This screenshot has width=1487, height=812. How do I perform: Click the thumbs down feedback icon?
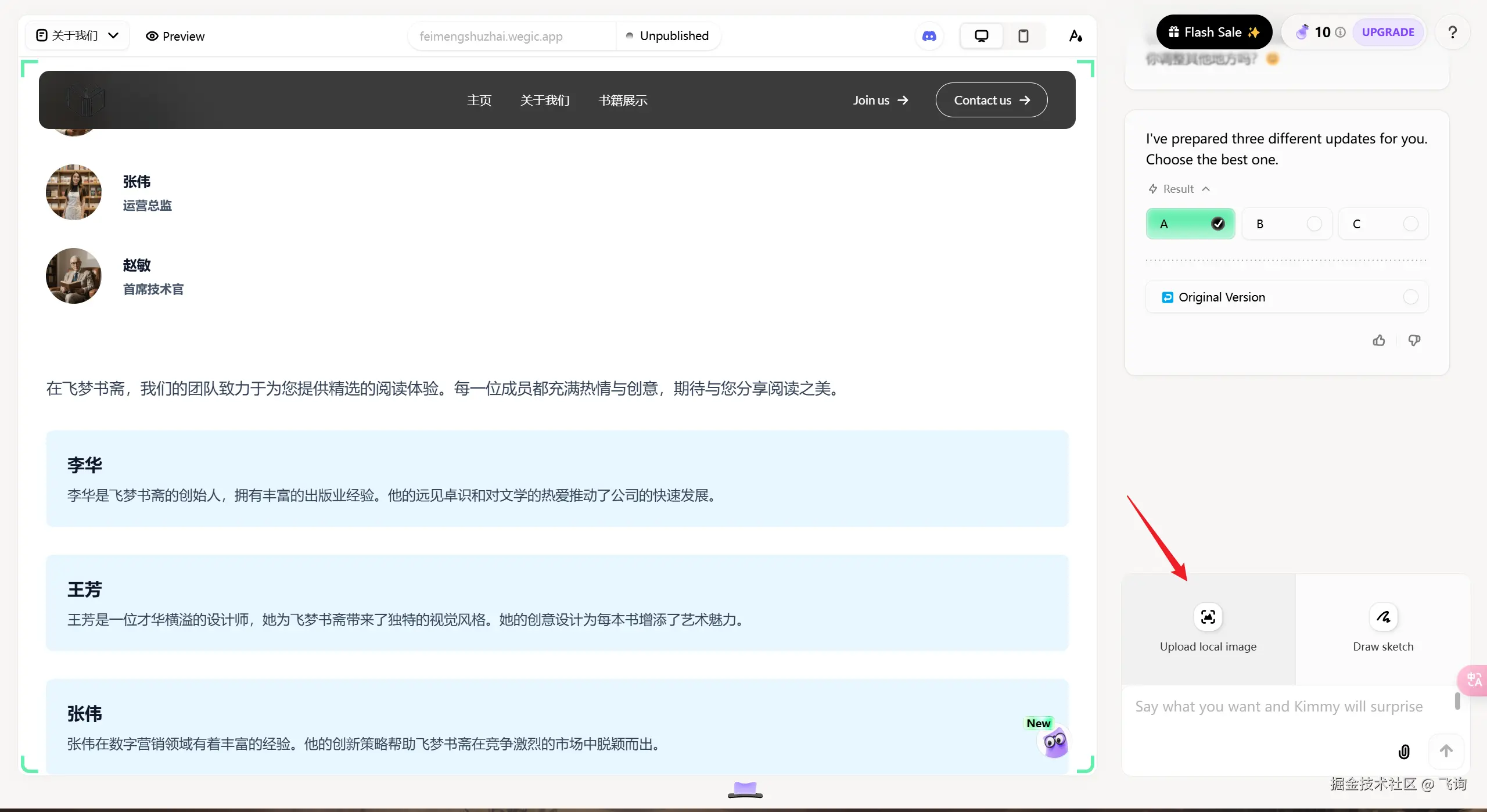coord(1414,341)
